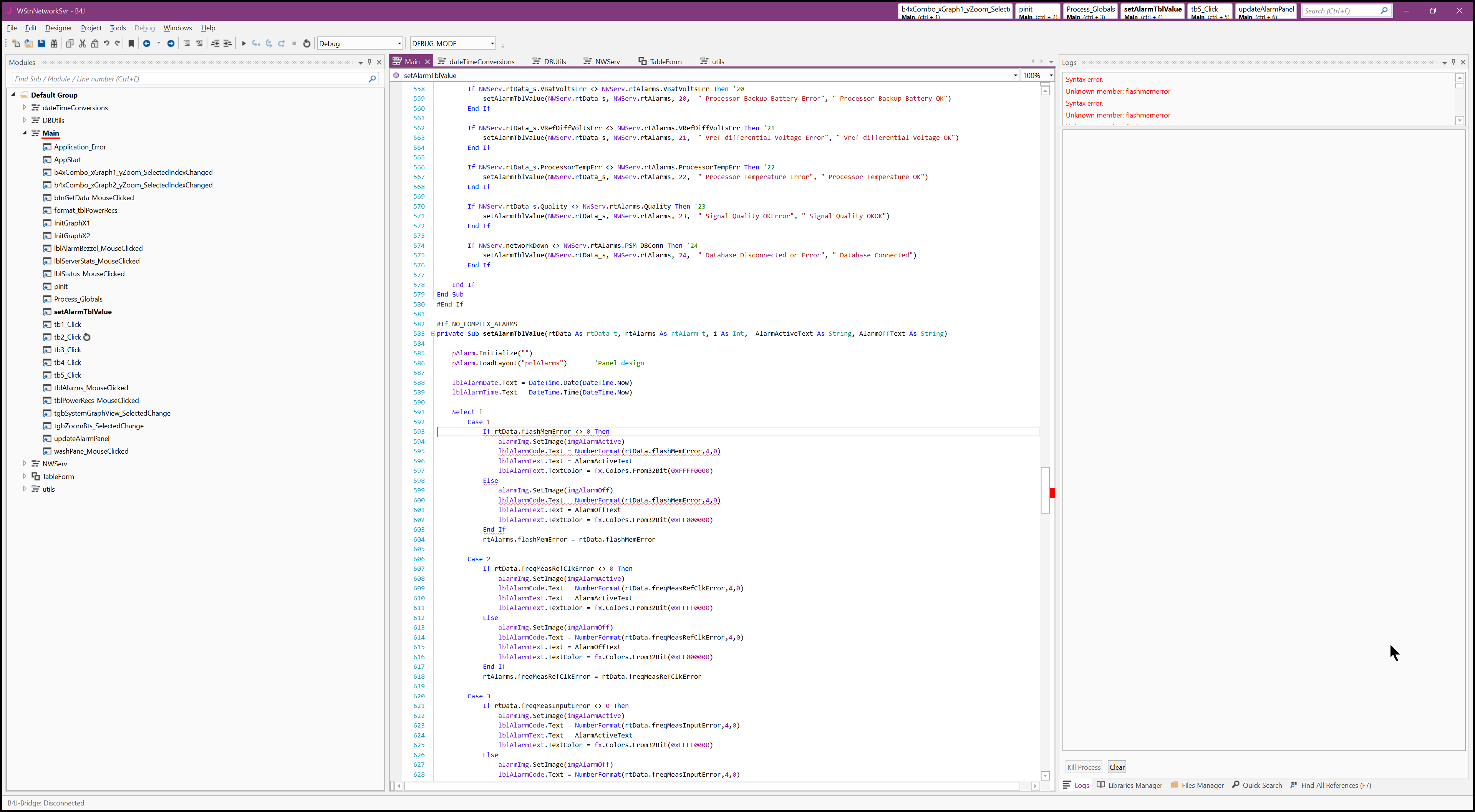Click the Clear logs button
The height and width of the screenshot is (812, 1475).
[x=1117, y=767]
